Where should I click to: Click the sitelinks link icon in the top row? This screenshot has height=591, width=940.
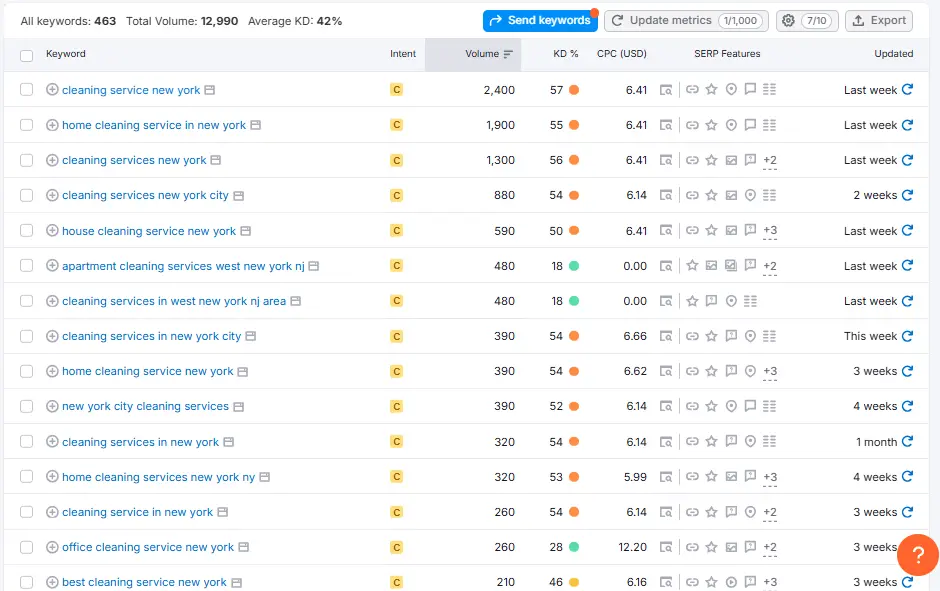[693, 89]
